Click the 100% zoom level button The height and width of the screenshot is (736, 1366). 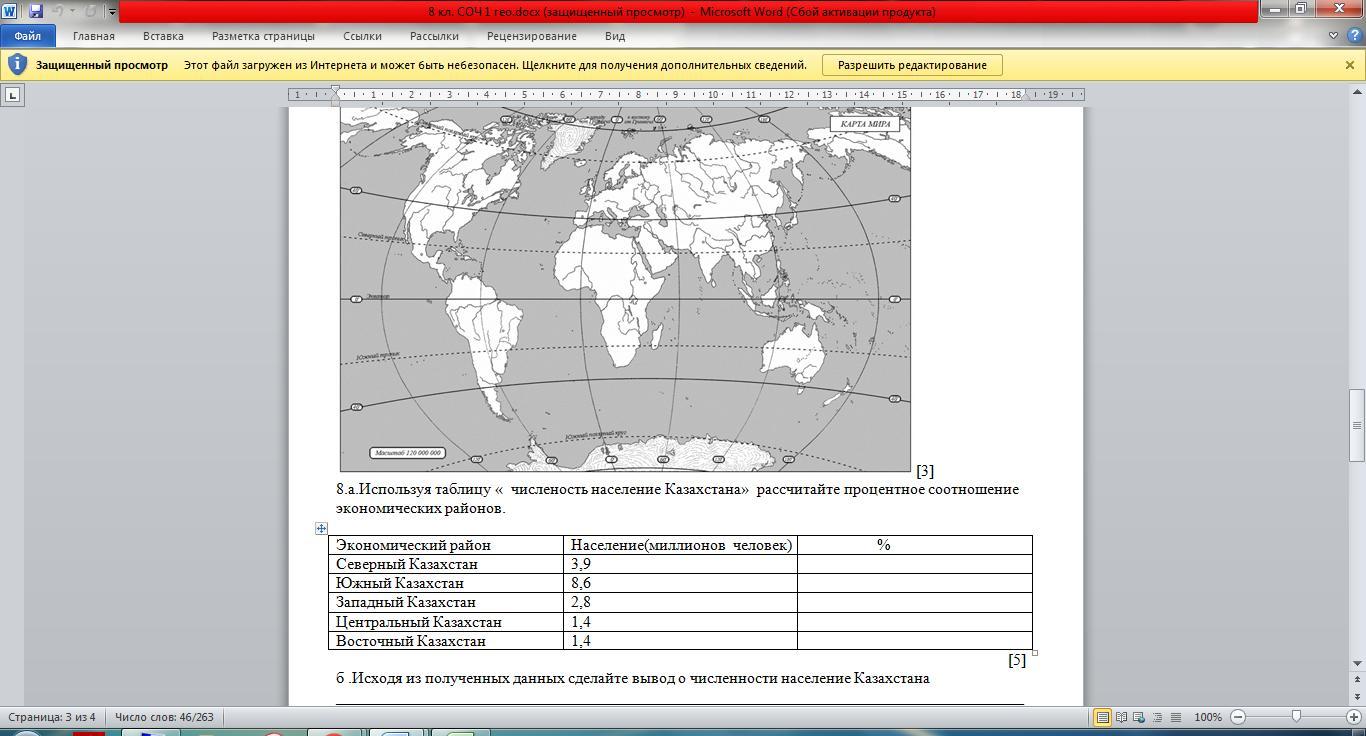(x=1208, y=717)
